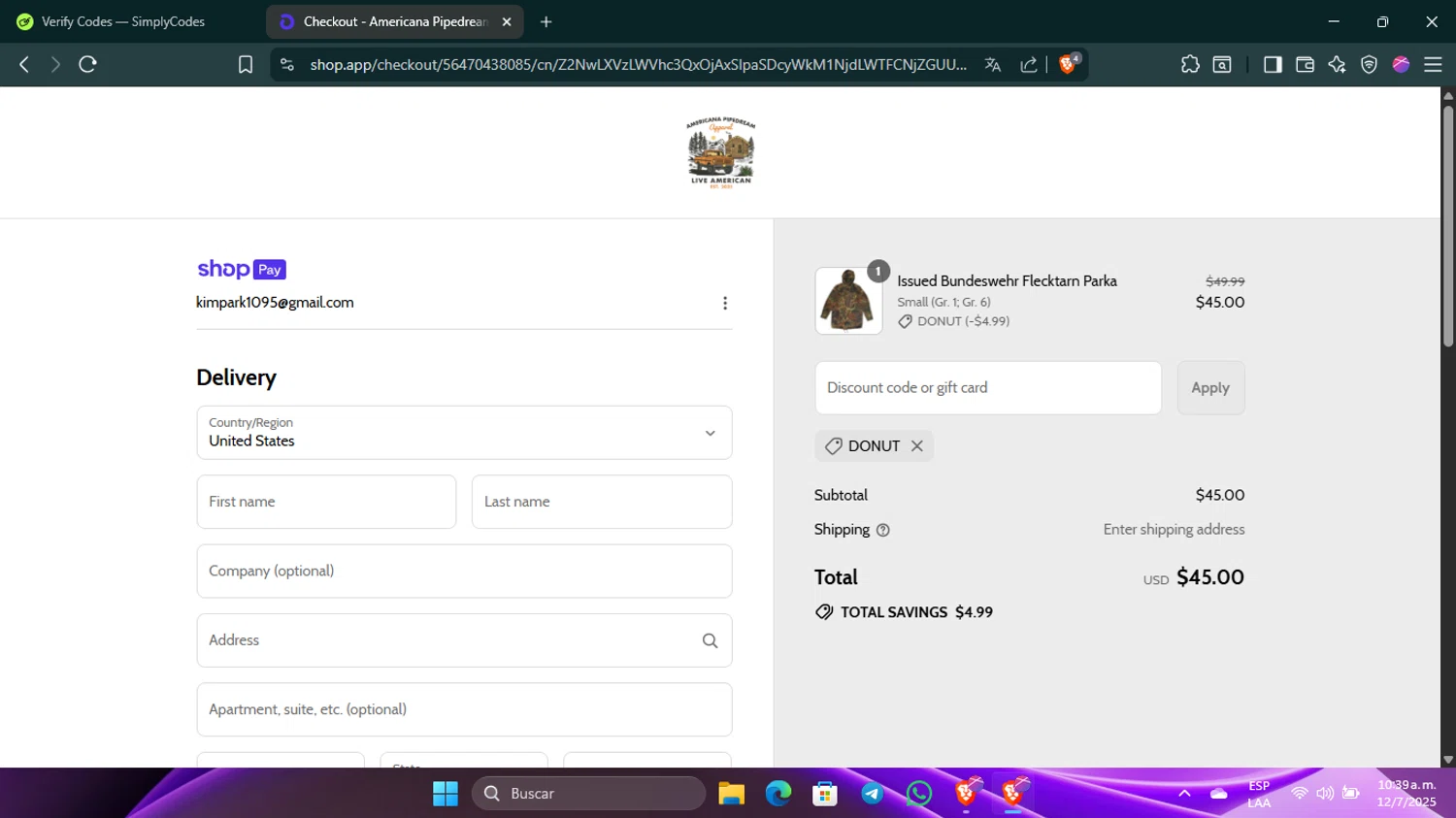Remove the DONUT discount code
This screenshot has width=1456, height=818.
pos(916,446)
